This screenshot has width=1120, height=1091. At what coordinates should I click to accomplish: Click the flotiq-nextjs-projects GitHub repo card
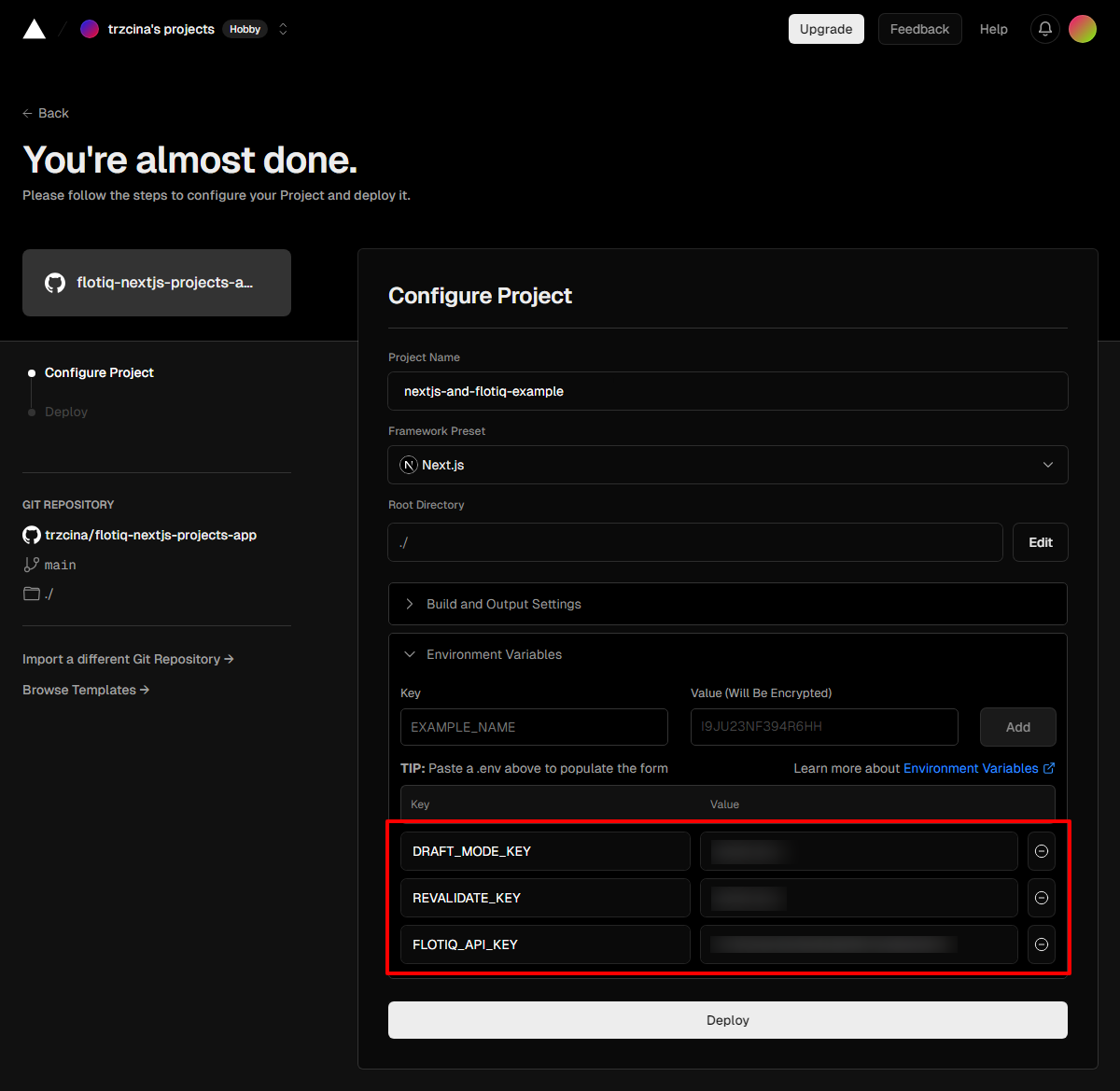pos(157,283)
